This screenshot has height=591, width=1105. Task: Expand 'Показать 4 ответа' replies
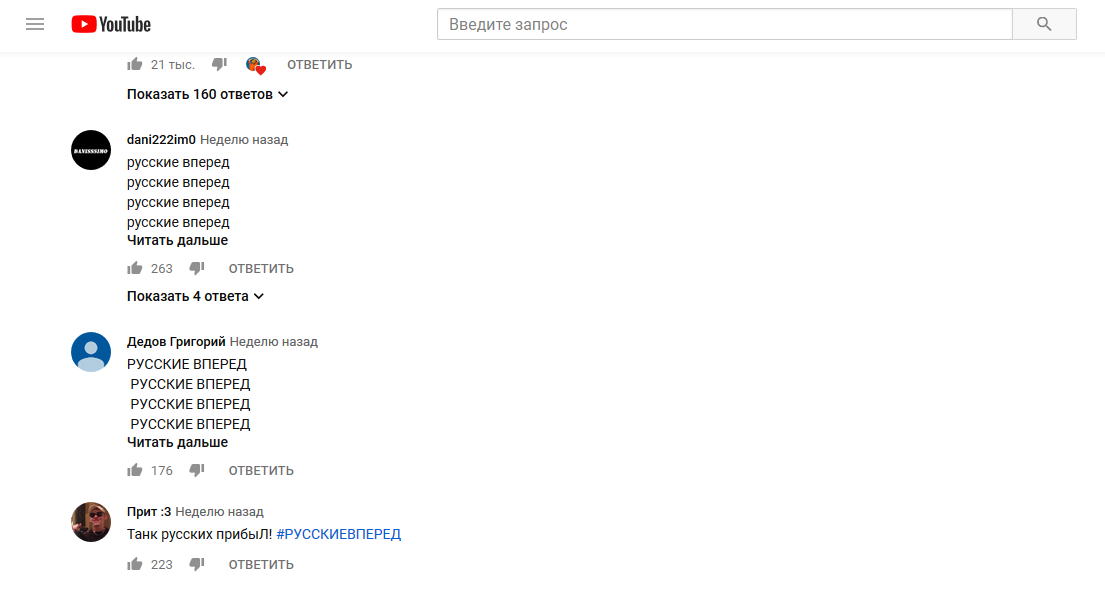tap(195, 297)
